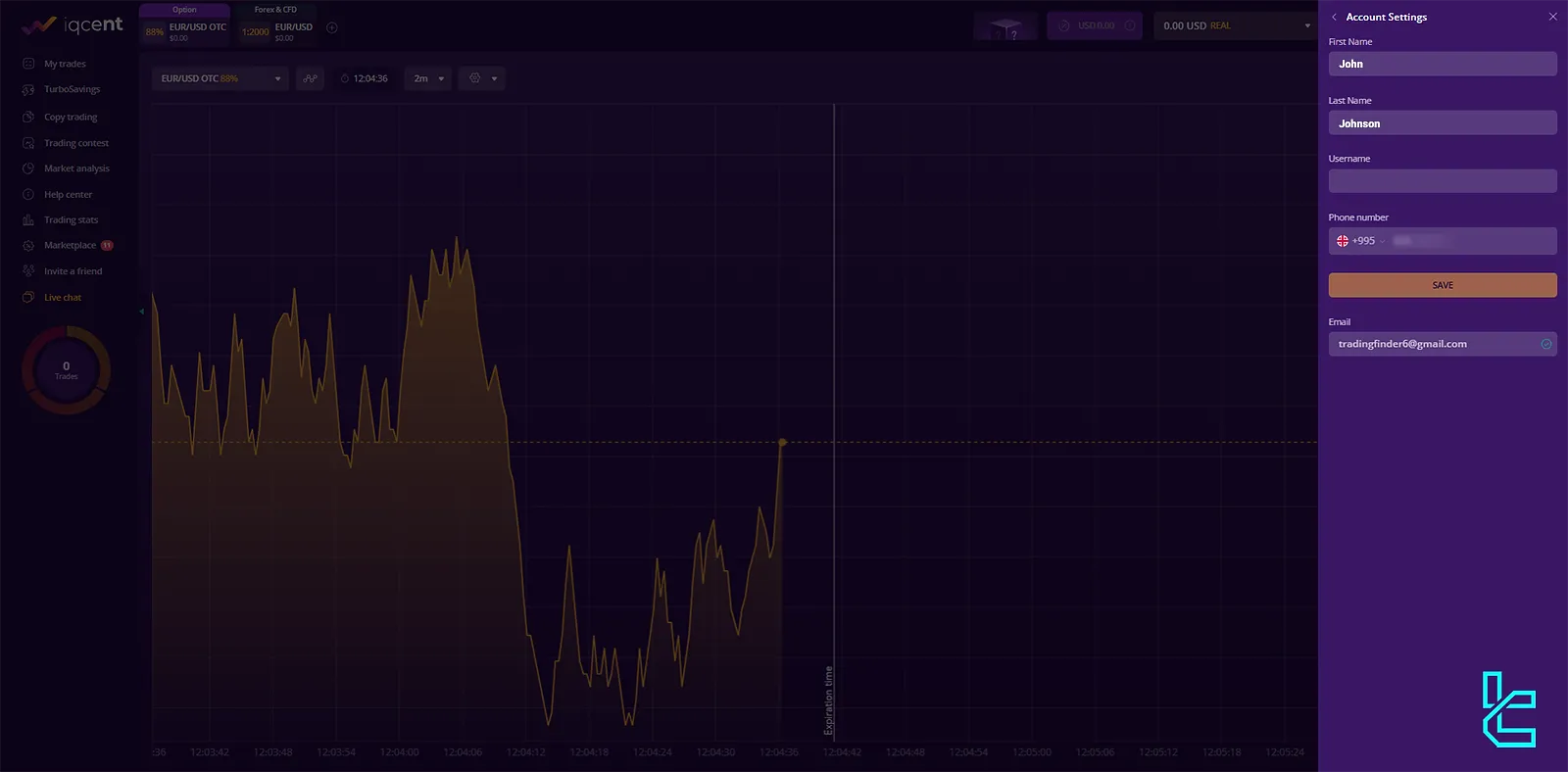Open Help center link
Viewport: 1568px width, 772px height.
(x=68, y=194)
